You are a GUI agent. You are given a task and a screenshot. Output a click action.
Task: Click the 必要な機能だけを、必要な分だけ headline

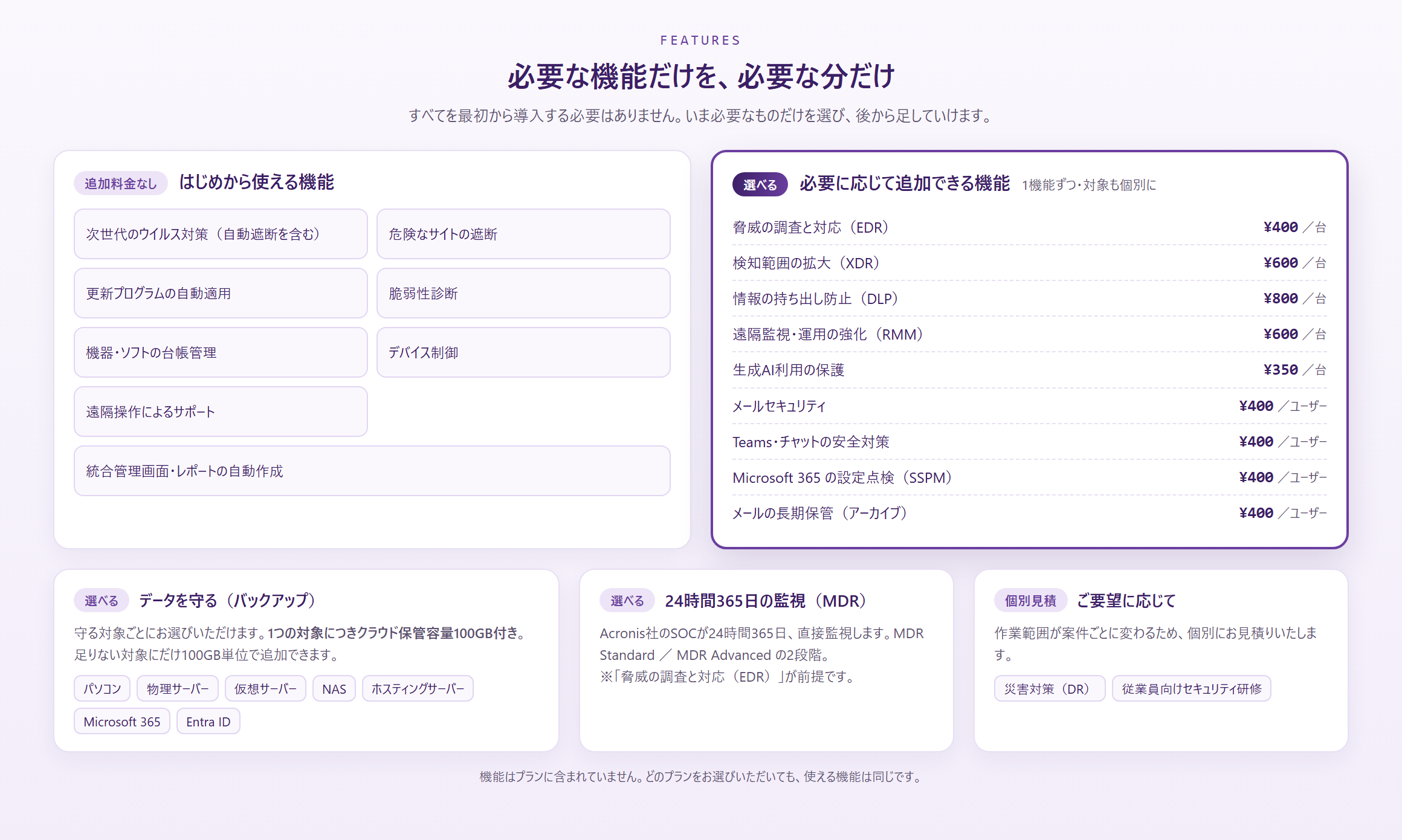click(x=701, y=76)
